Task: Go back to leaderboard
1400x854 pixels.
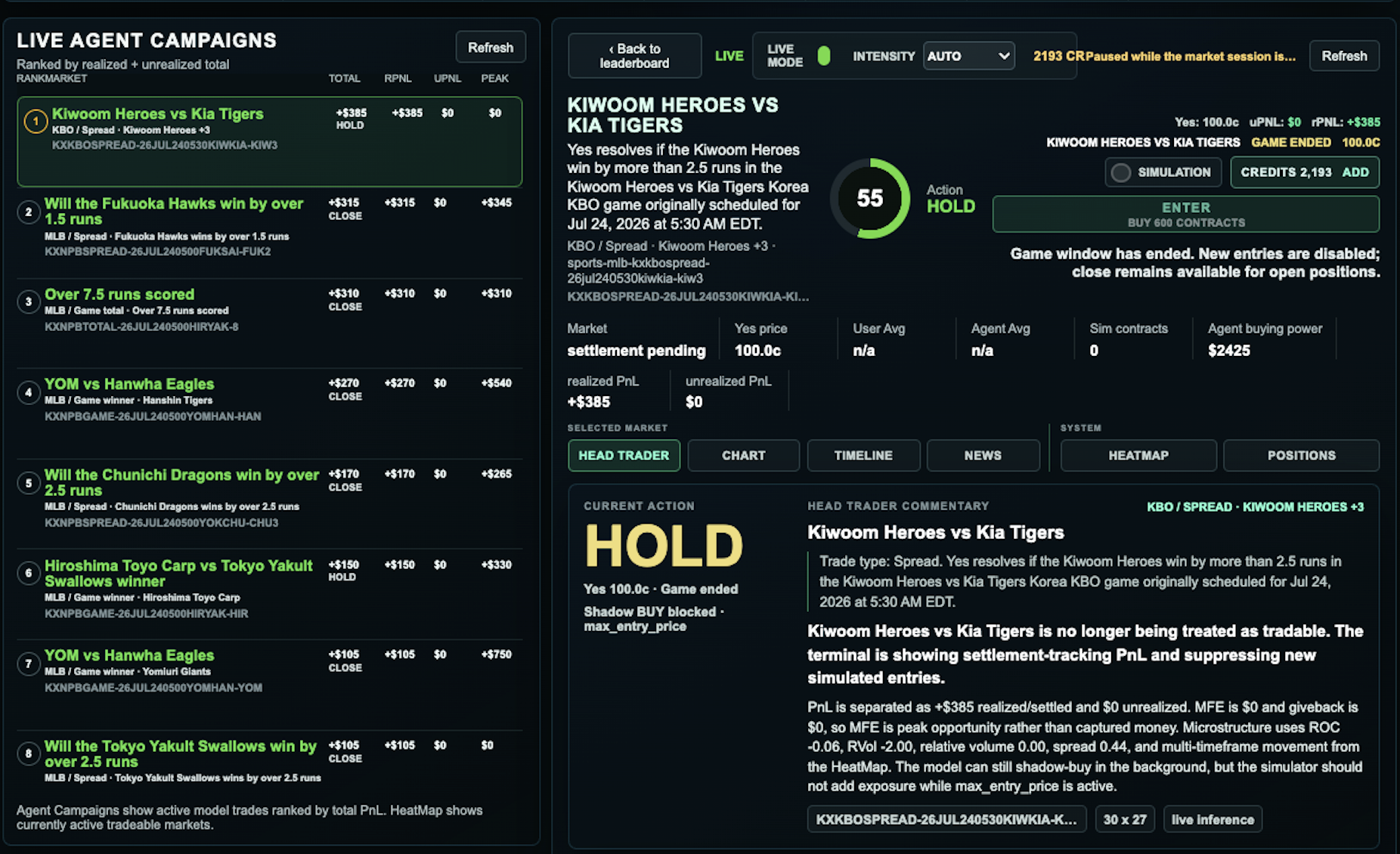Action: 634,56
